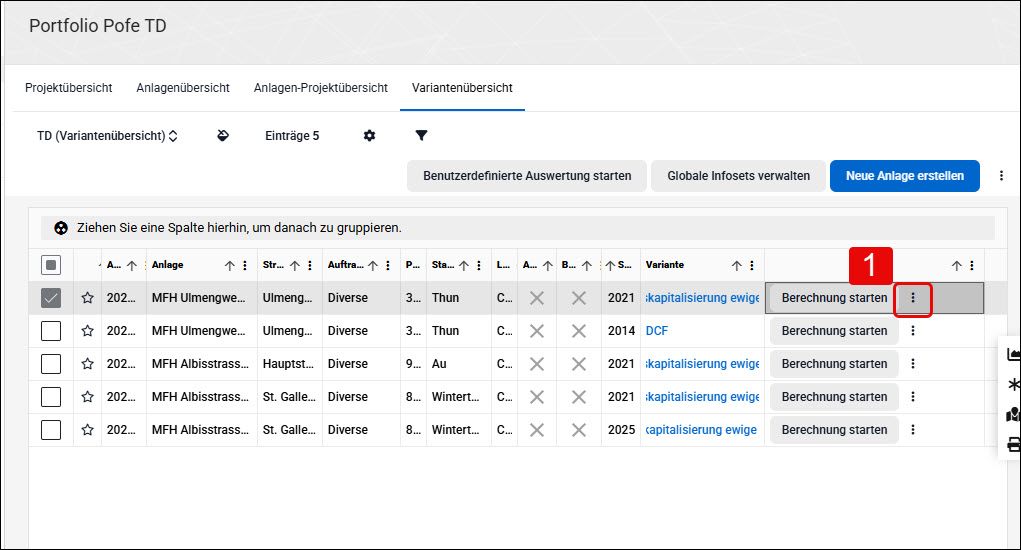
Task: Open variant link in the Au row
Action: (702, 364)
